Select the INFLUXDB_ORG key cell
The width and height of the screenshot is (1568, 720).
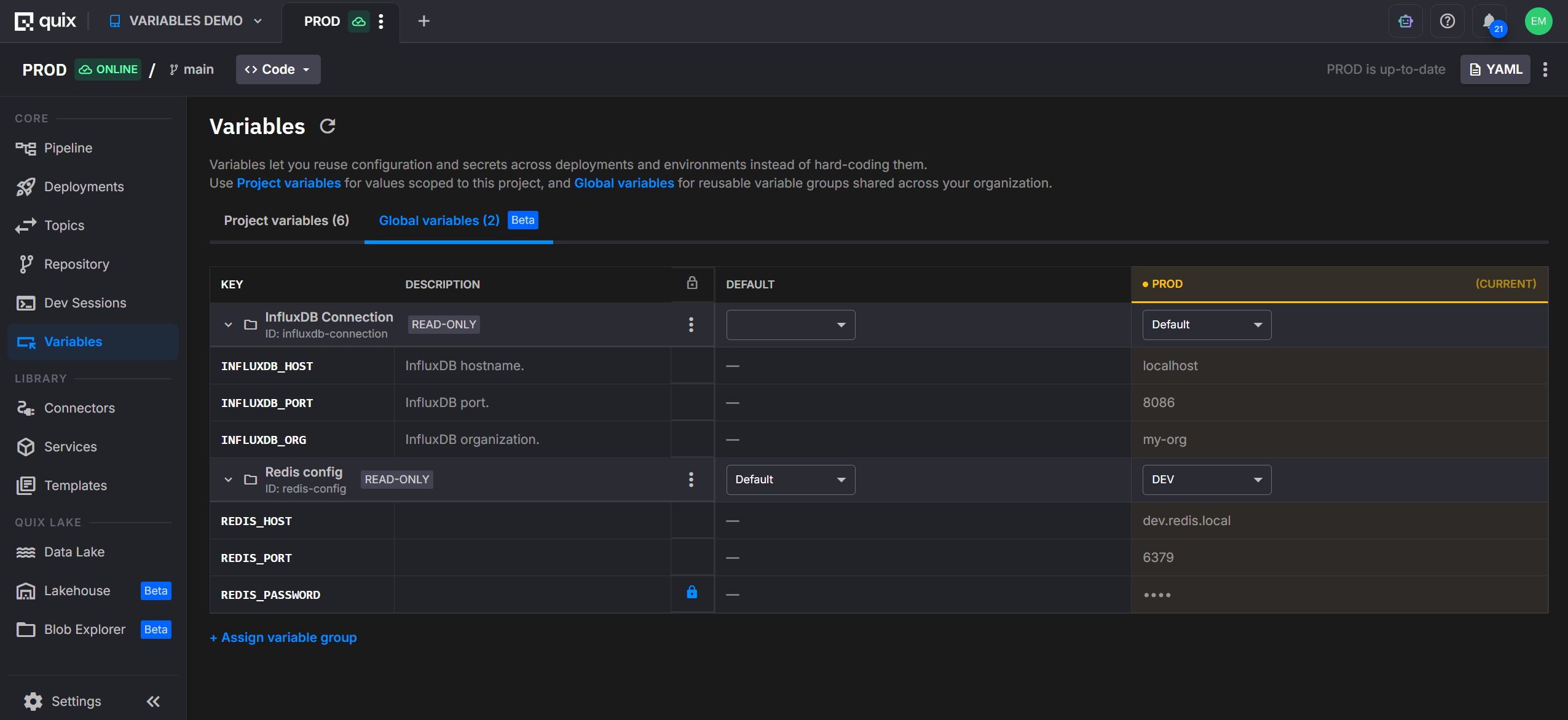pyautogui.click(x=302, y=440)
